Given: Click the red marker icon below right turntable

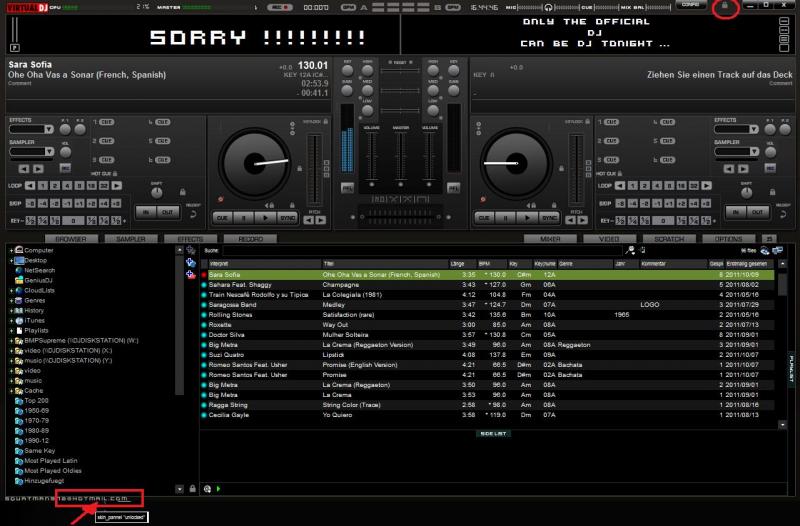Looking at the screenshot, I should 482,199.
